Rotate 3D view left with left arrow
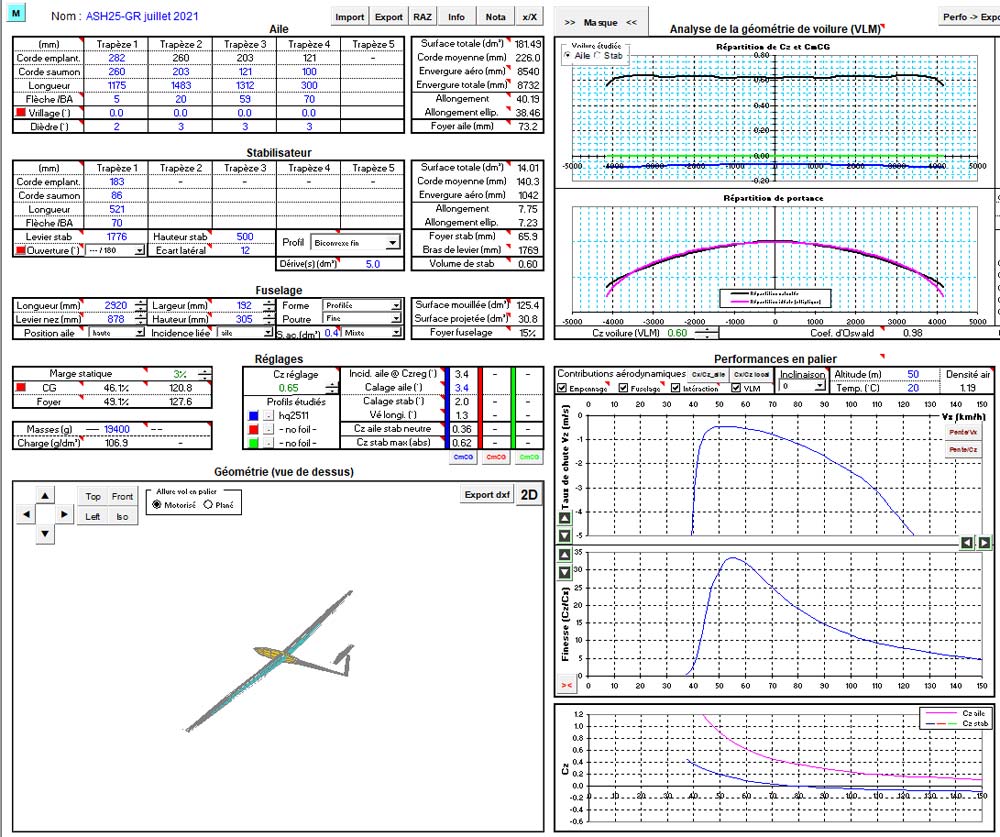 (26, 514)
